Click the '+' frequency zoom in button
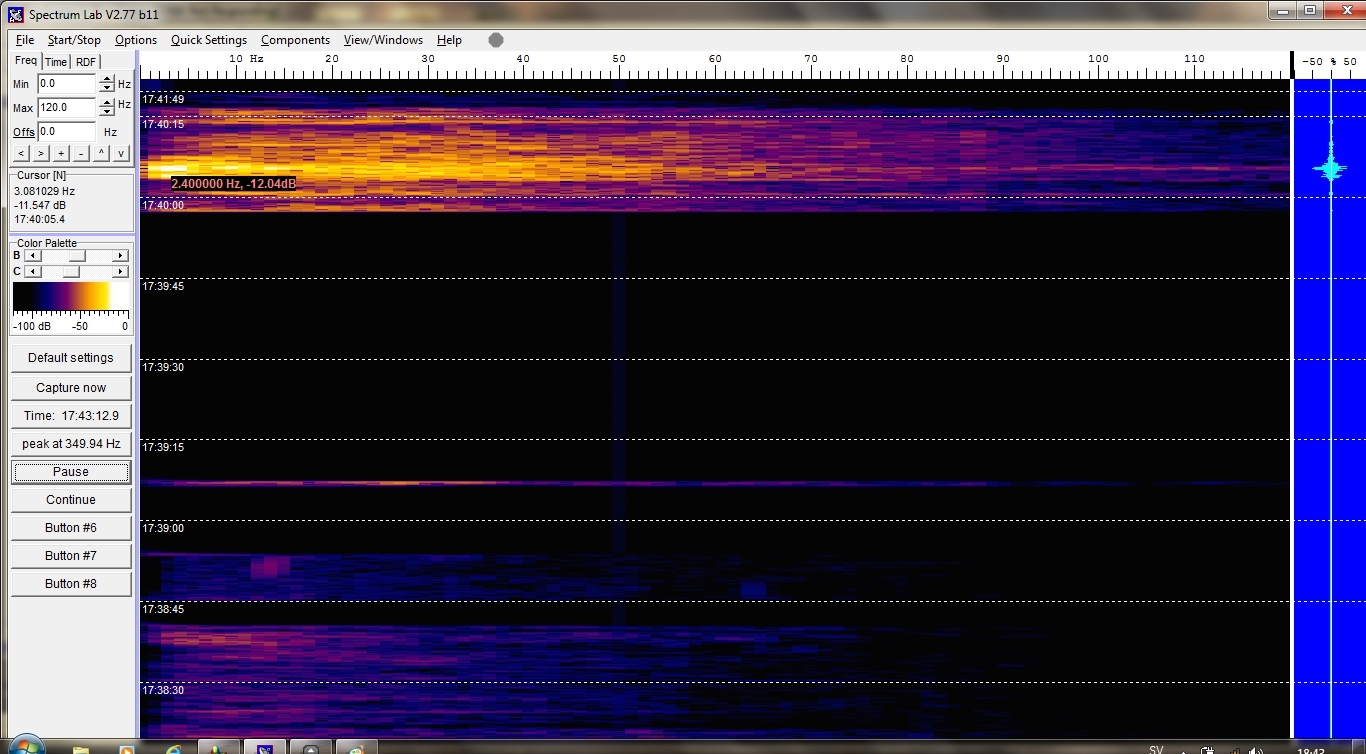Image resolution: width=1366 pixels, height=754 pixels. point(61,153)
